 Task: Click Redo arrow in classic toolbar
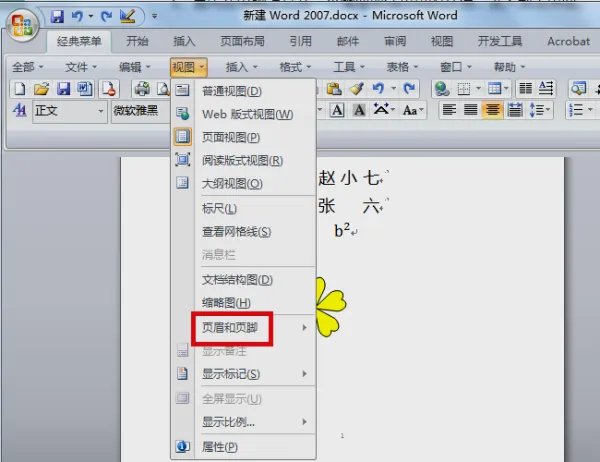coord(409,89)
